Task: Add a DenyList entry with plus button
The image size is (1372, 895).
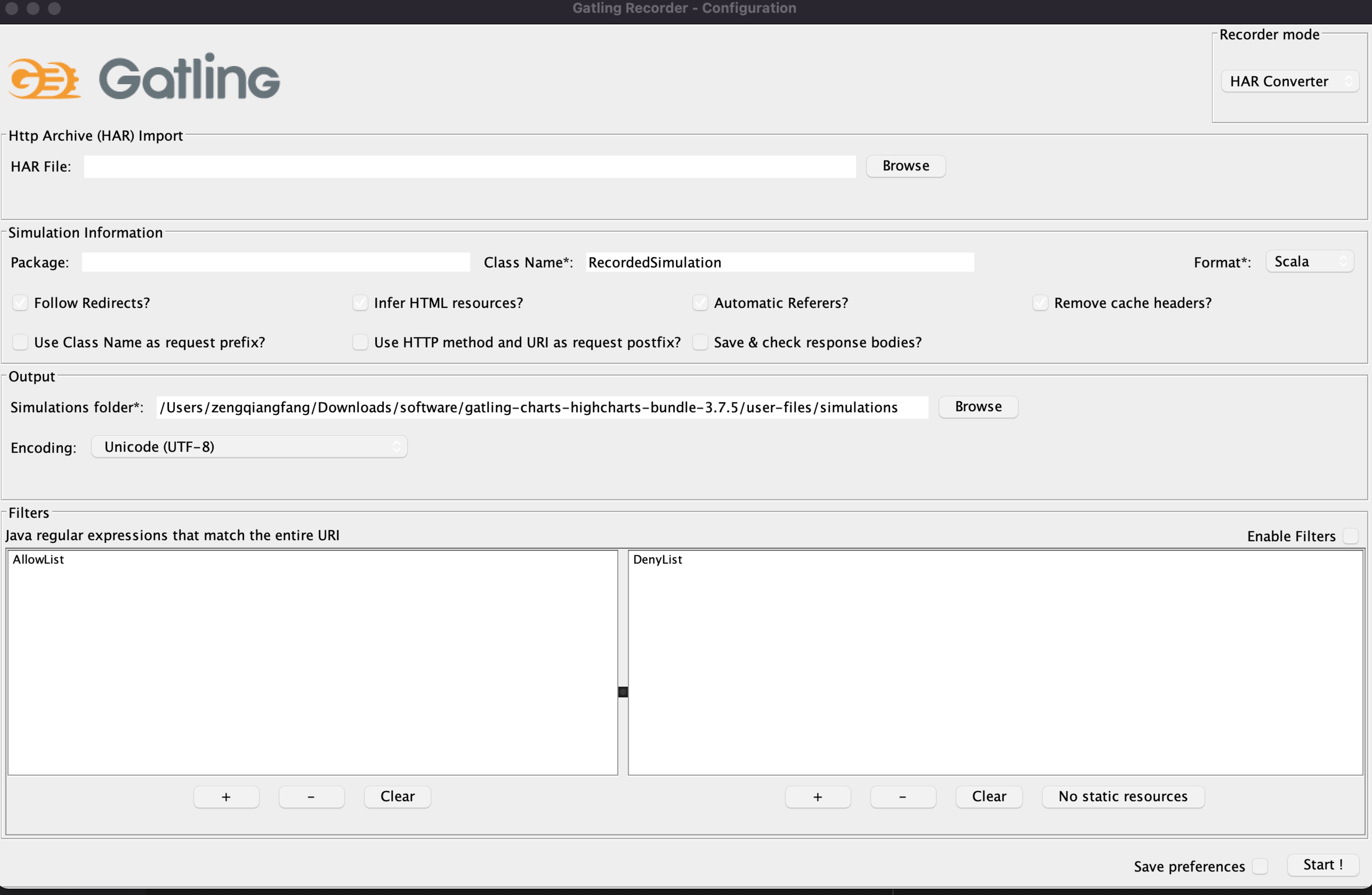Action: click(817, 797)
